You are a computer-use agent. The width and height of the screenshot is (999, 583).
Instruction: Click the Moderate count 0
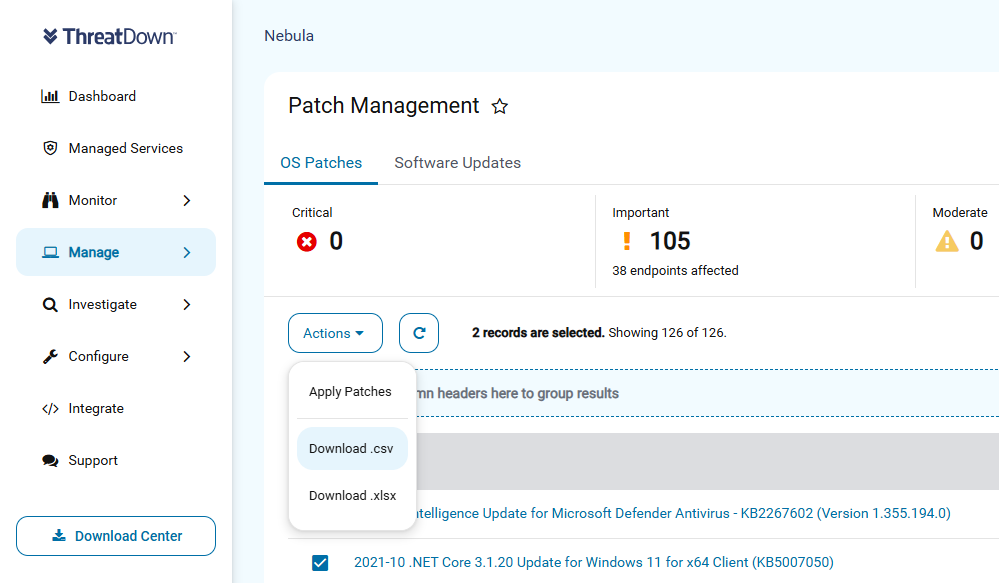tap(976, 241)
